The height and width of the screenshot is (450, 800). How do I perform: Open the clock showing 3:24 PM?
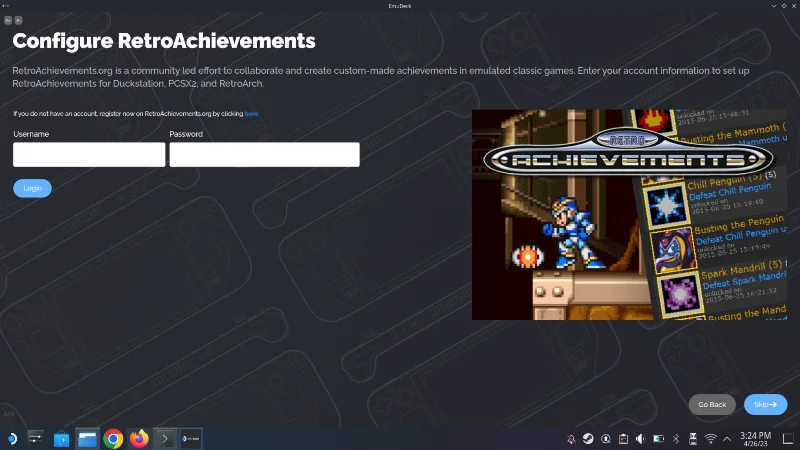coord(755,439)
